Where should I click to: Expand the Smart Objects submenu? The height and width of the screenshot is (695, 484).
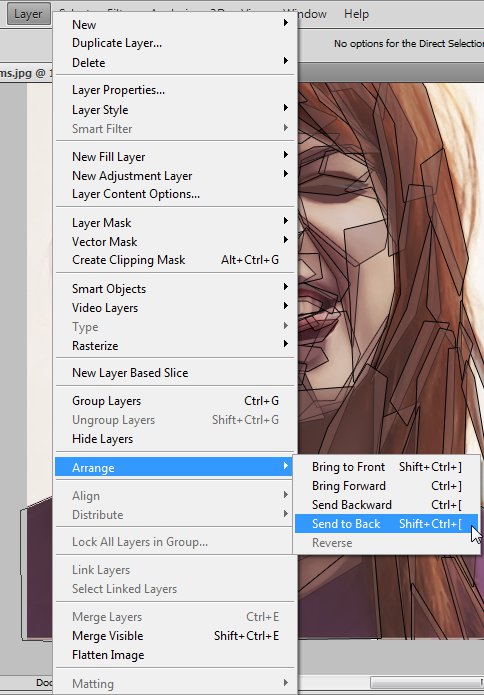(x=175, y=289)
